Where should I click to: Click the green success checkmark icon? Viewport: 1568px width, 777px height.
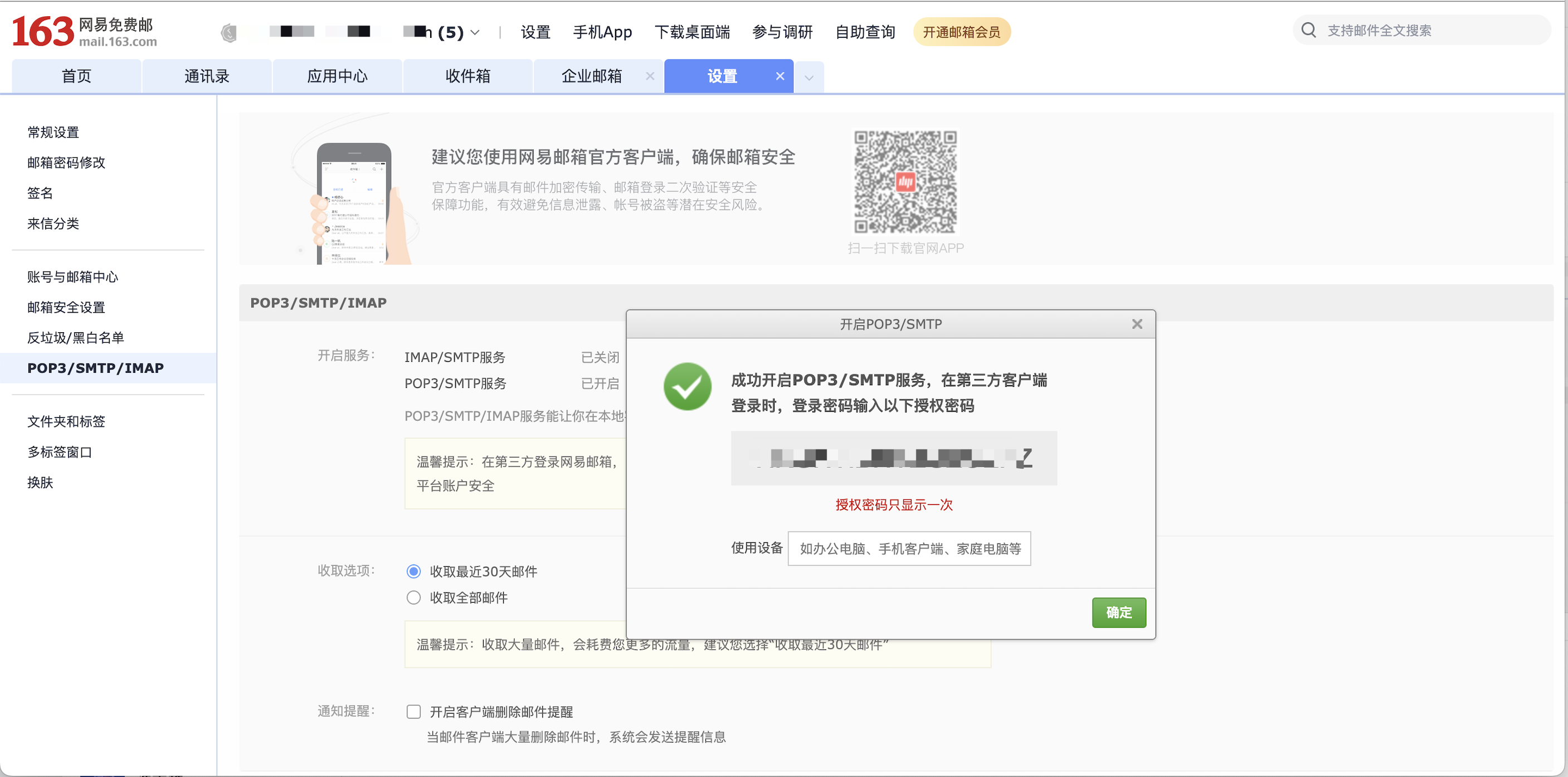click(x=687, y=387)
